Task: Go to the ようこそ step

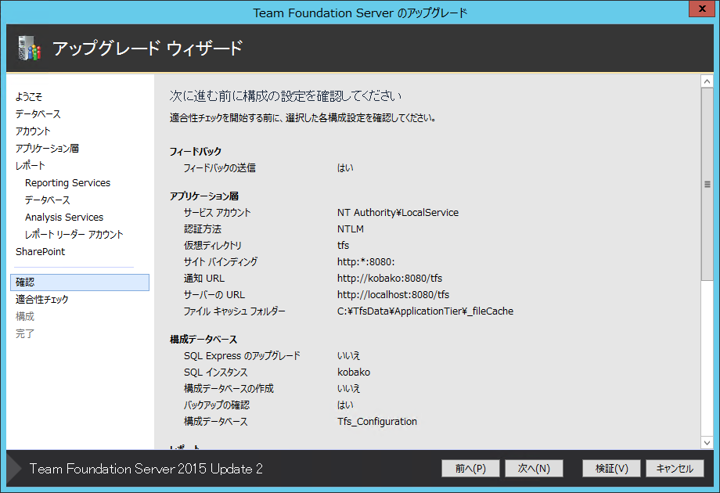Action: [x=30, y=97]
